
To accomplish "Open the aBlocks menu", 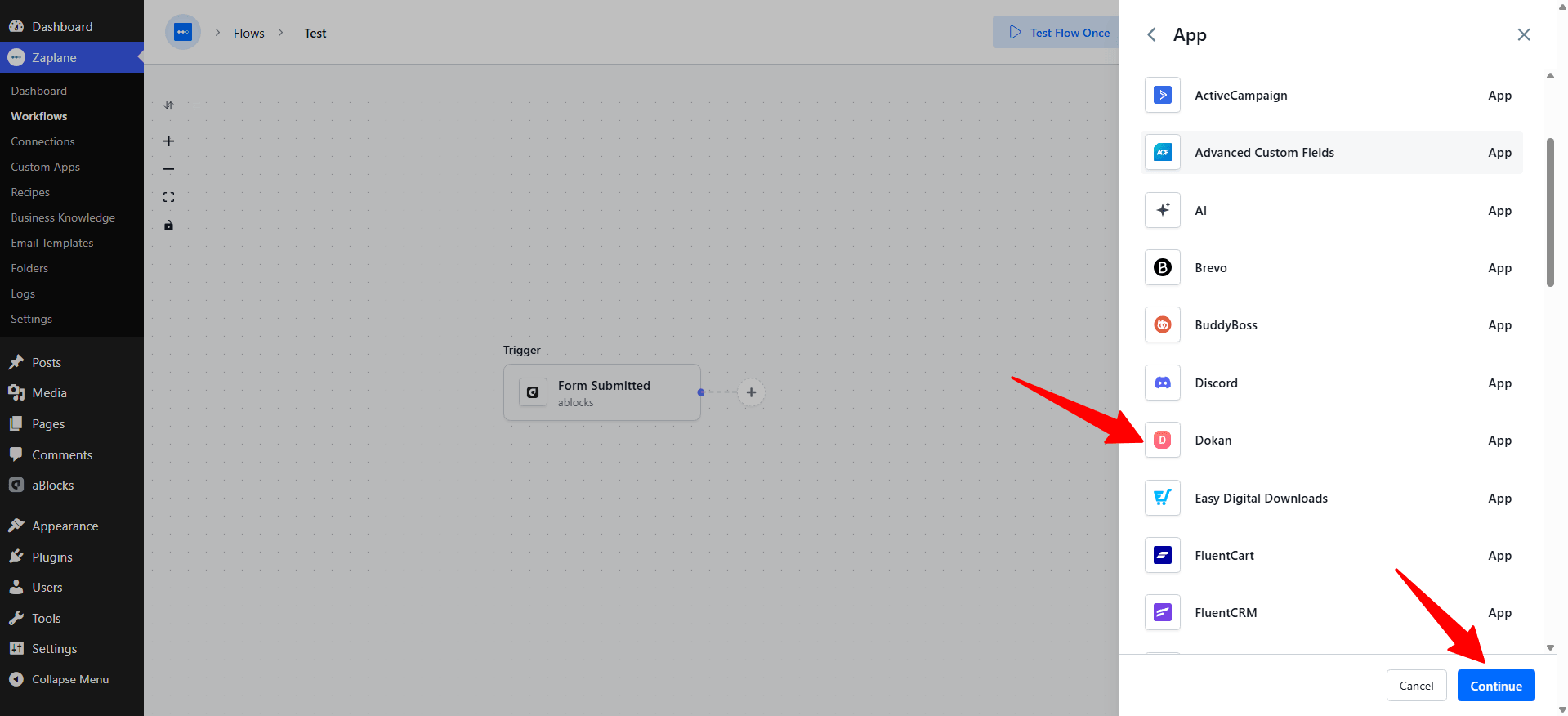I will 72,486.
